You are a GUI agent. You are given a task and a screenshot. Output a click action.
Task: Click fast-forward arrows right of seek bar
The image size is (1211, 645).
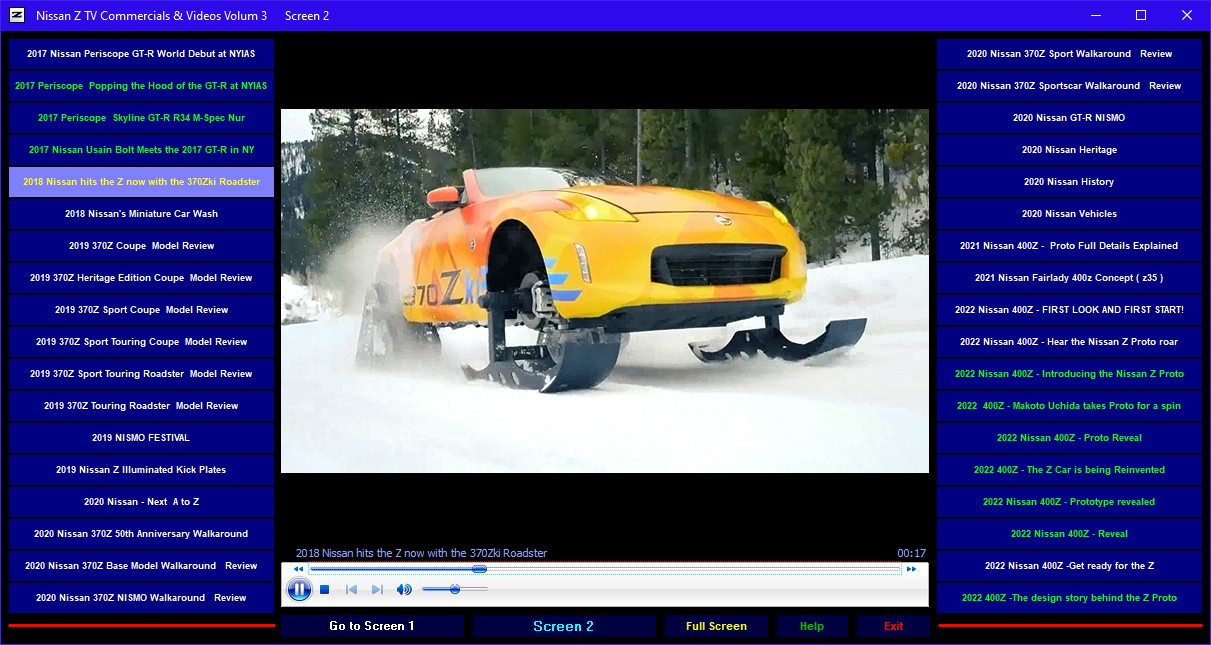[911, 569]
